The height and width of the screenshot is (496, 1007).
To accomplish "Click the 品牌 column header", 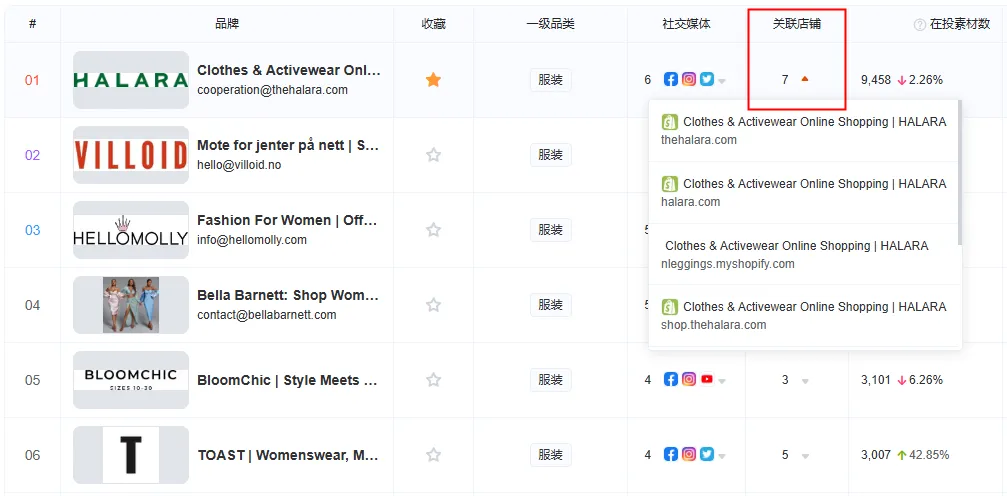I will (227, 24).
